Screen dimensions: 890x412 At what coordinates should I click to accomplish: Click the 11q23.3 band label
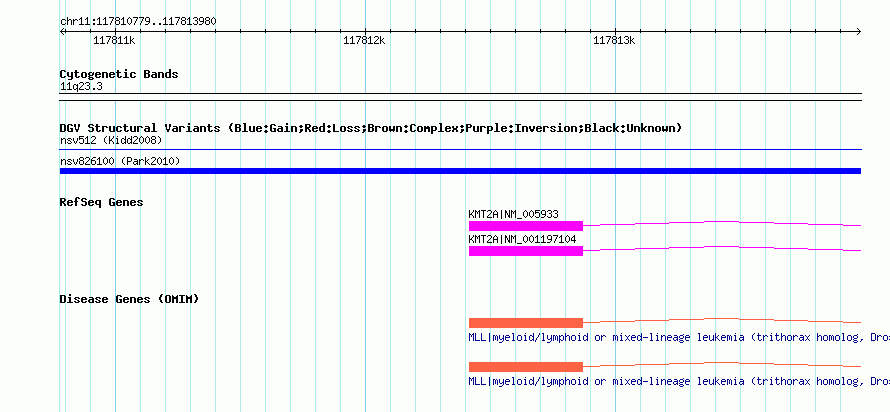81,87
